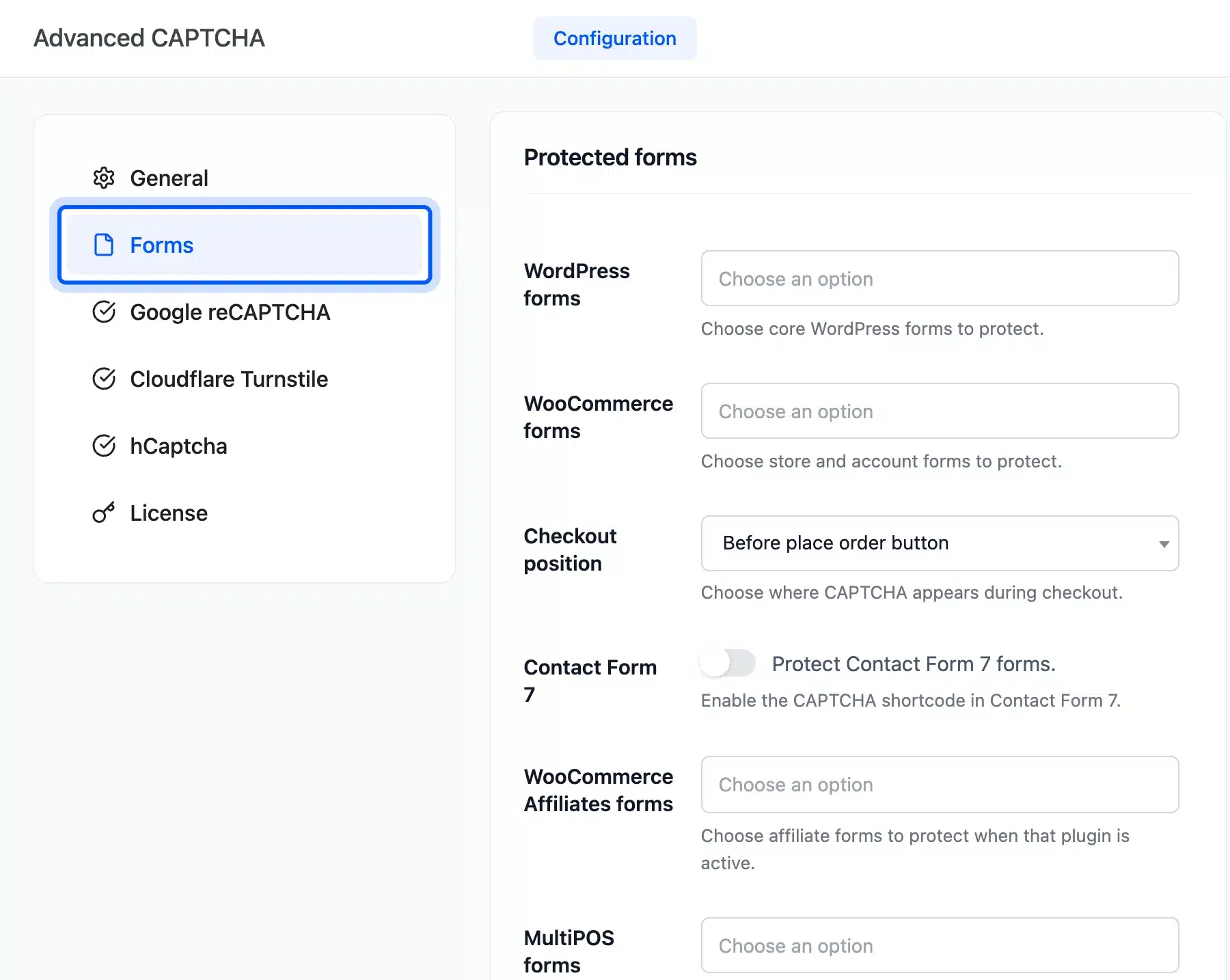Toggle Protect Contact Form 7 forms switch
1230x980 pixels.
pos(728,663)
